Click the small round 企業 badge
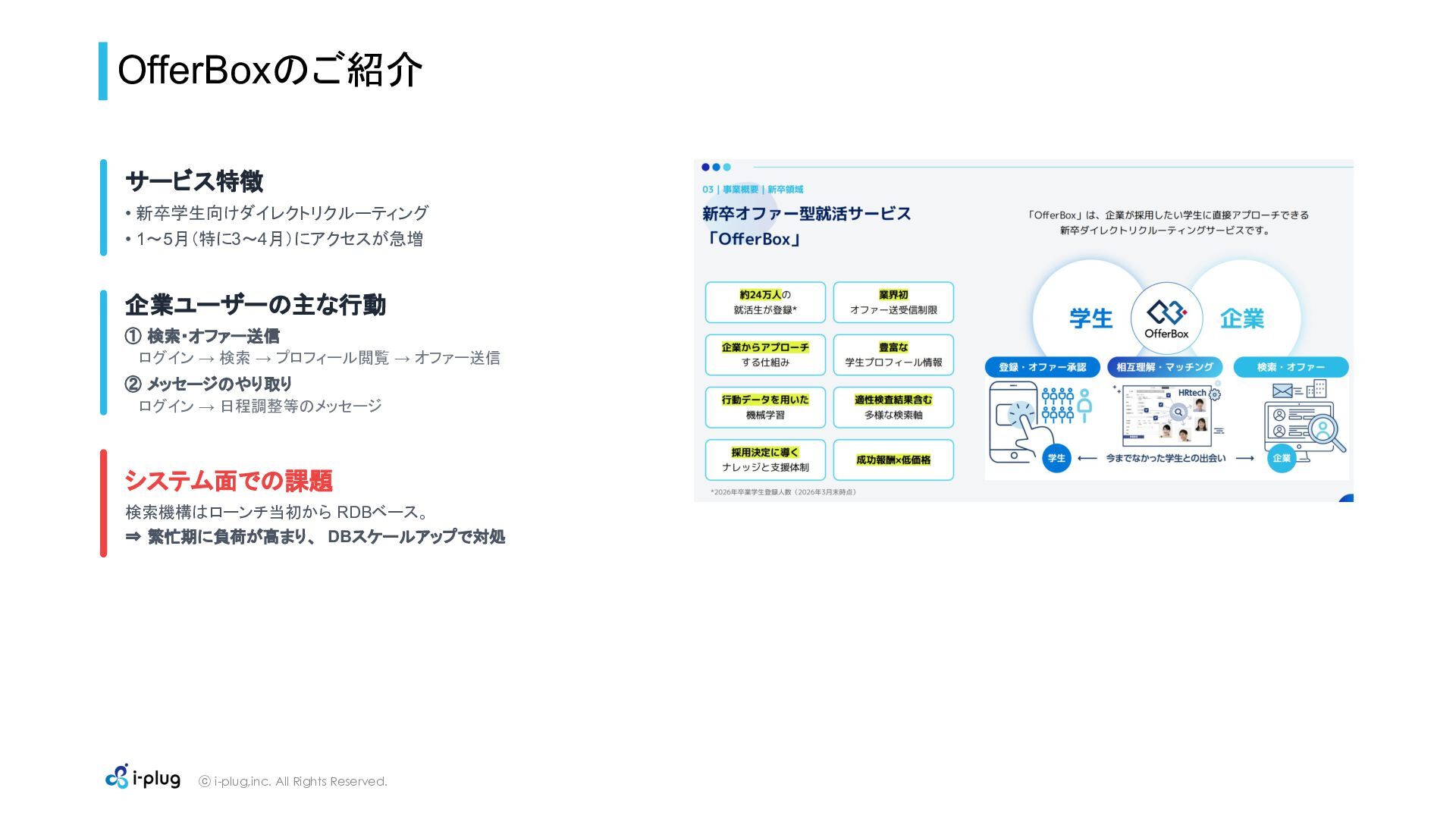Screen dimensions: 1456x819 point(1282,458)
